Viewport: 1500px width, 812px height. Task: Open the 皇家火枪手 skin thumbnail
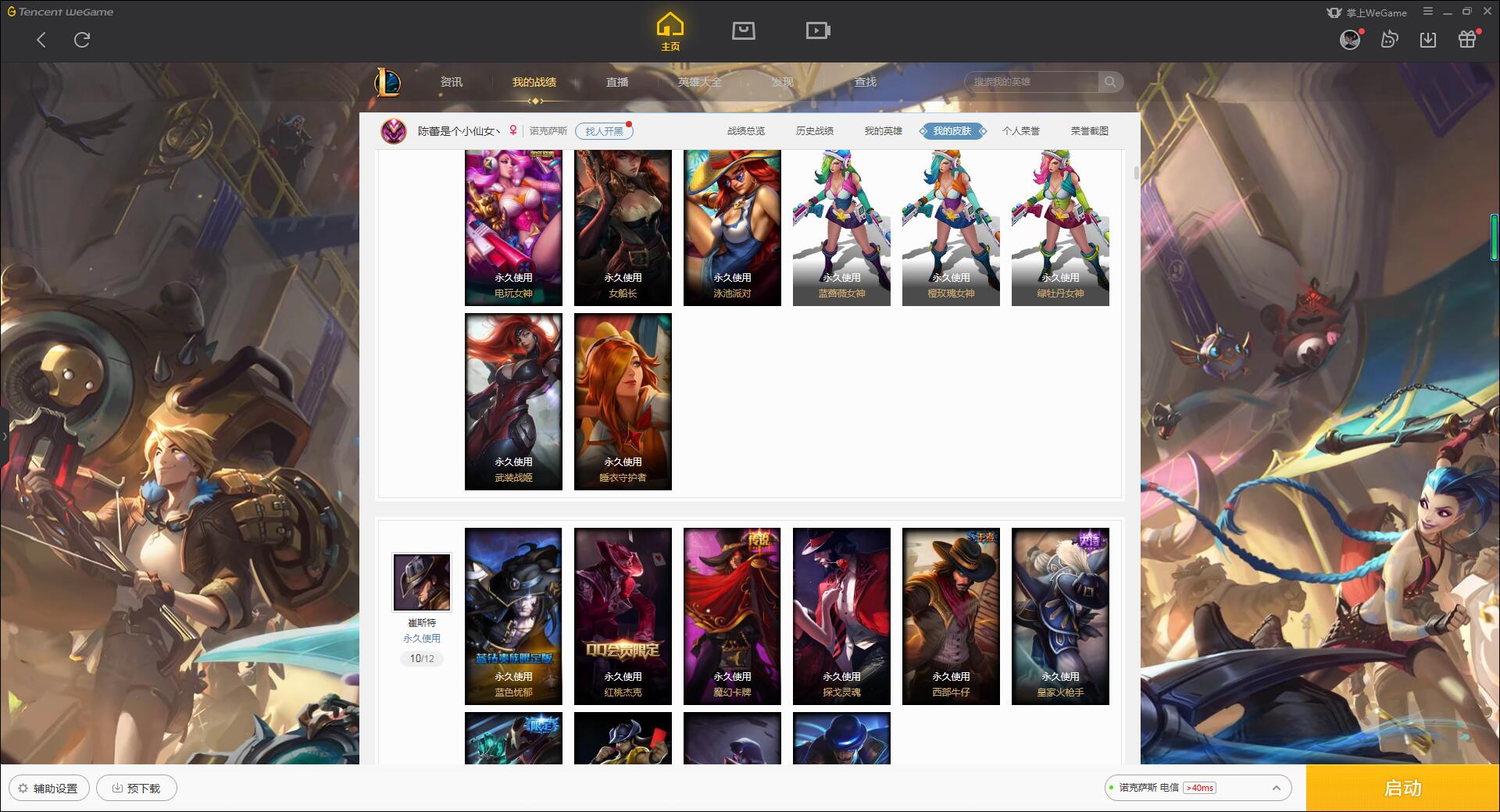pyautogui.click(x=1060, y=617)
